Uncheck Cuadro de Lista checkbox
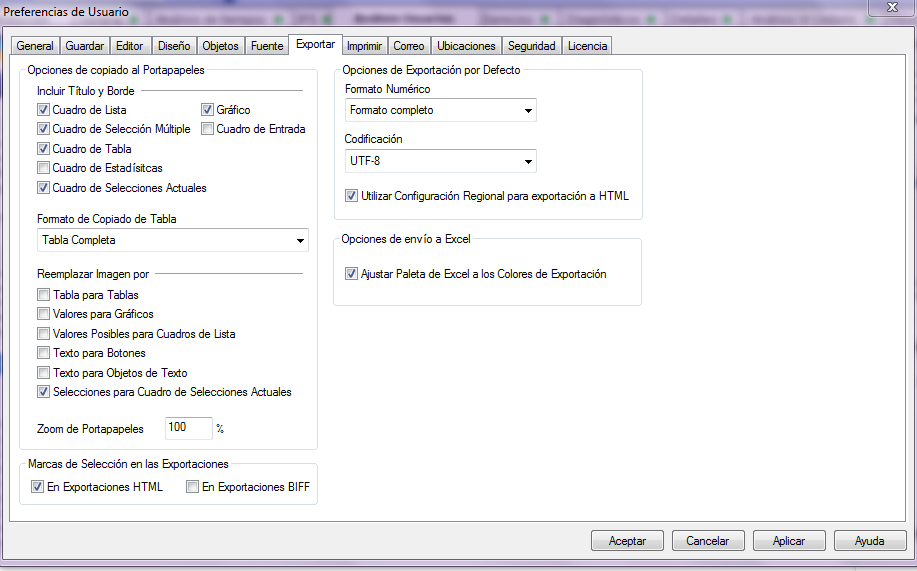This screenshot has width=917, height=571. point(43,109)
